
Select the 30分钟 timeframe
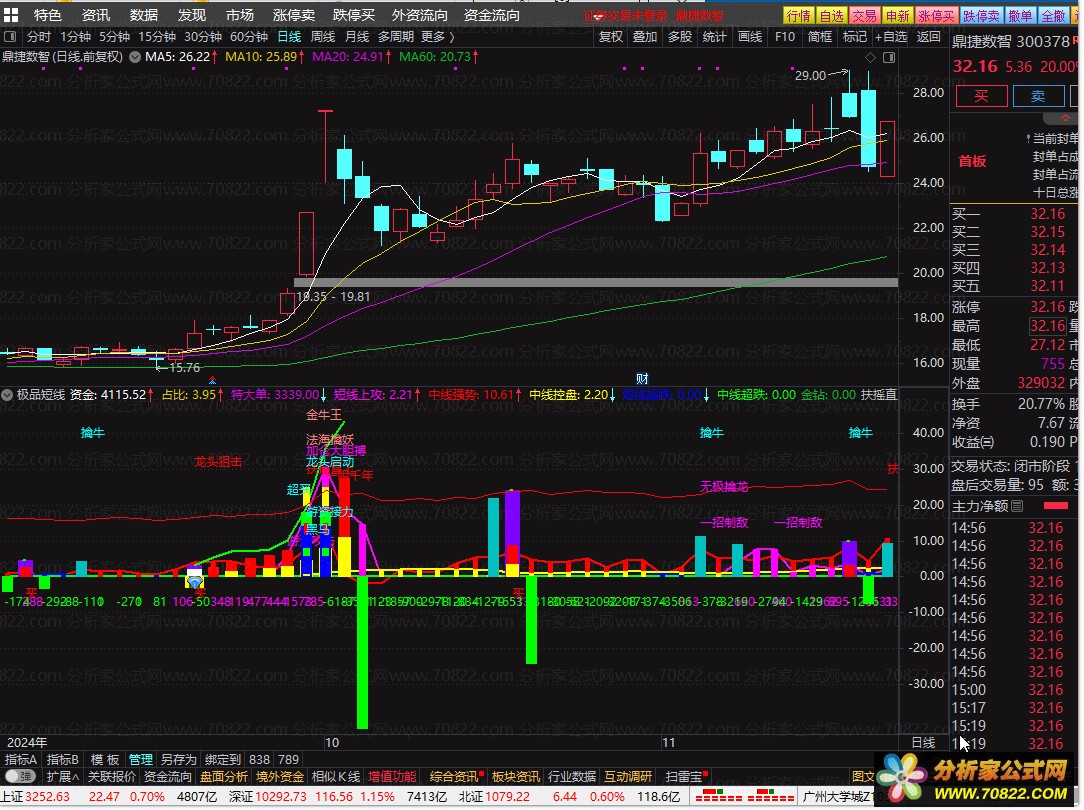(203, 37)
